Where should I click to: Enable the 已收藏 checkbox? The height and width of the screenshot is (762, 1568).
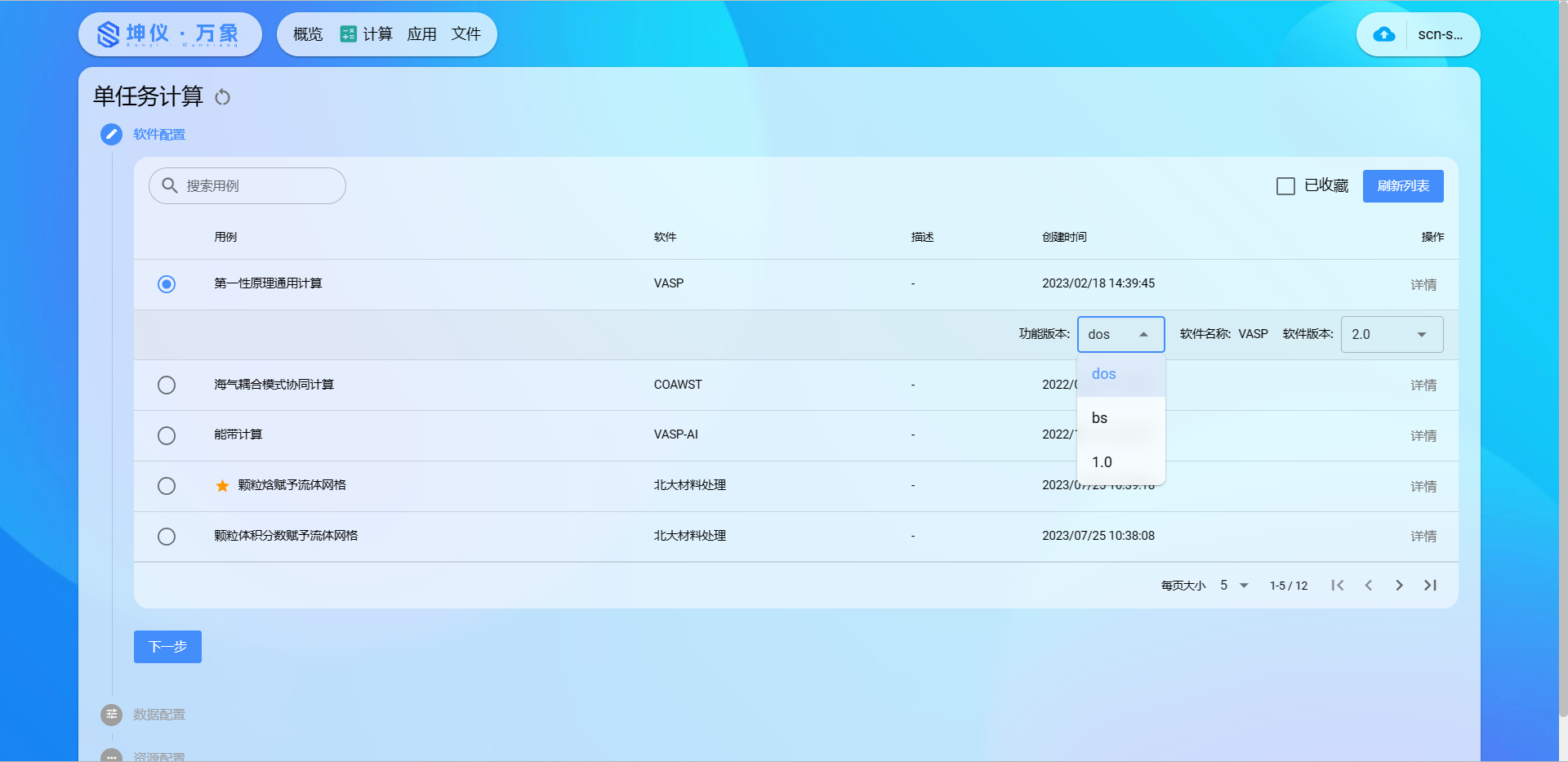[1285, 186]
